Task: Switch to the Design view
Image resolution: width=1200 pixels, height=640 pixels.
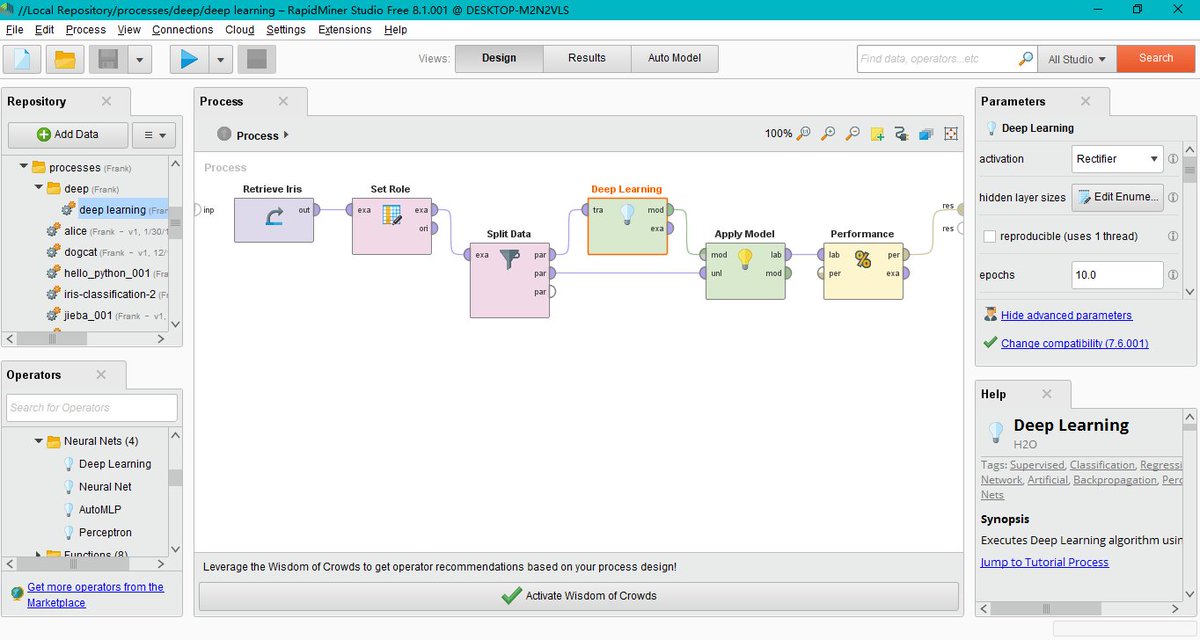Action: tap(499, 58)
